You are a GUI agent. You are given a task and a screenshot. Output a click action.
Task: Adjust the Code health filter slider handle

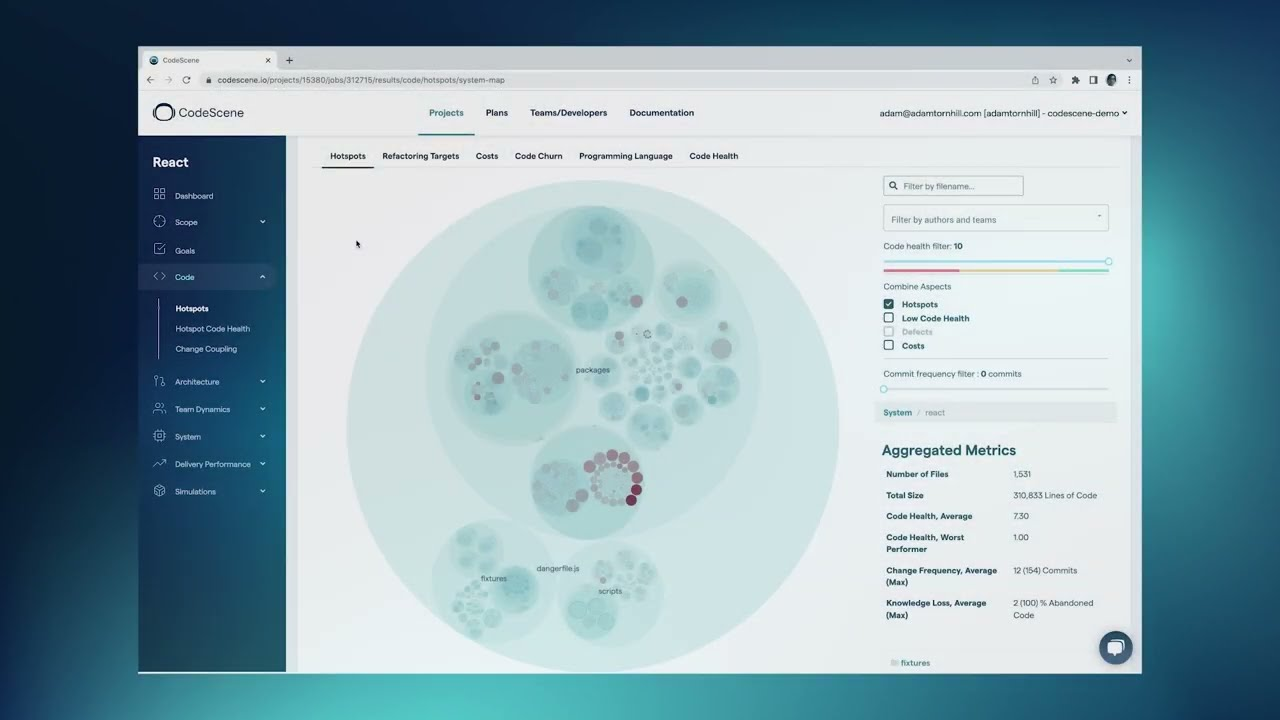1108,262
